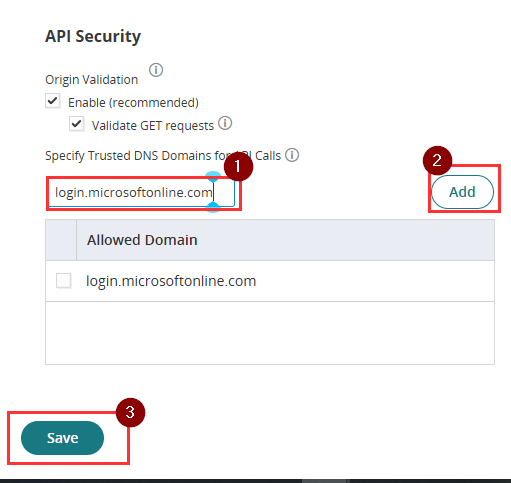
Task: Click the lower blue text cursor handle
Action: pyautogui.click(x=213, y=207)
